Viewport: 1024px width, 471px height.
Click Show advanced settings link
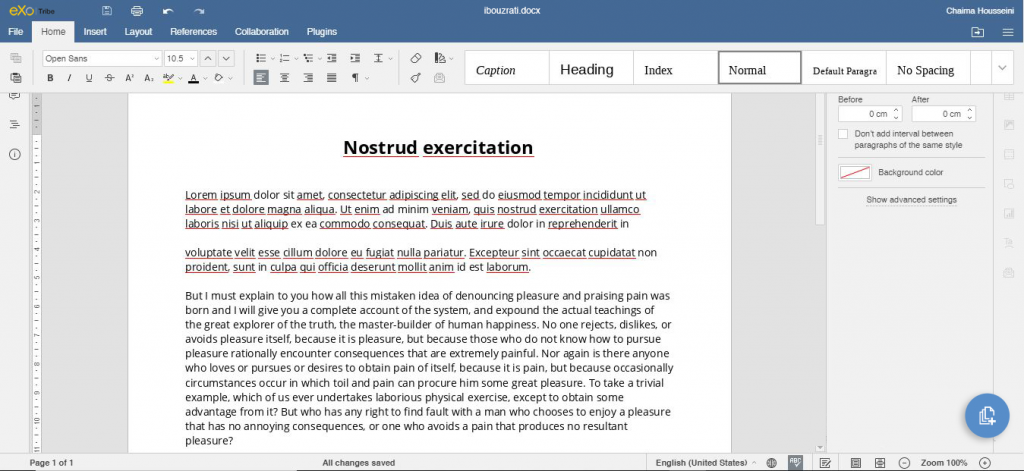[911, 200]
